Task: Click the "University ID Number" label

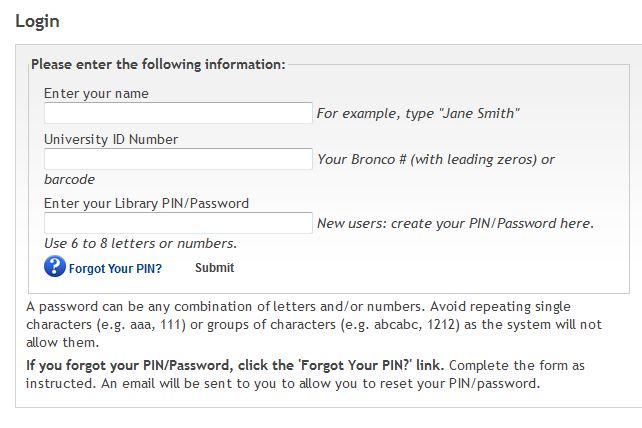Action: pos(111,139)
